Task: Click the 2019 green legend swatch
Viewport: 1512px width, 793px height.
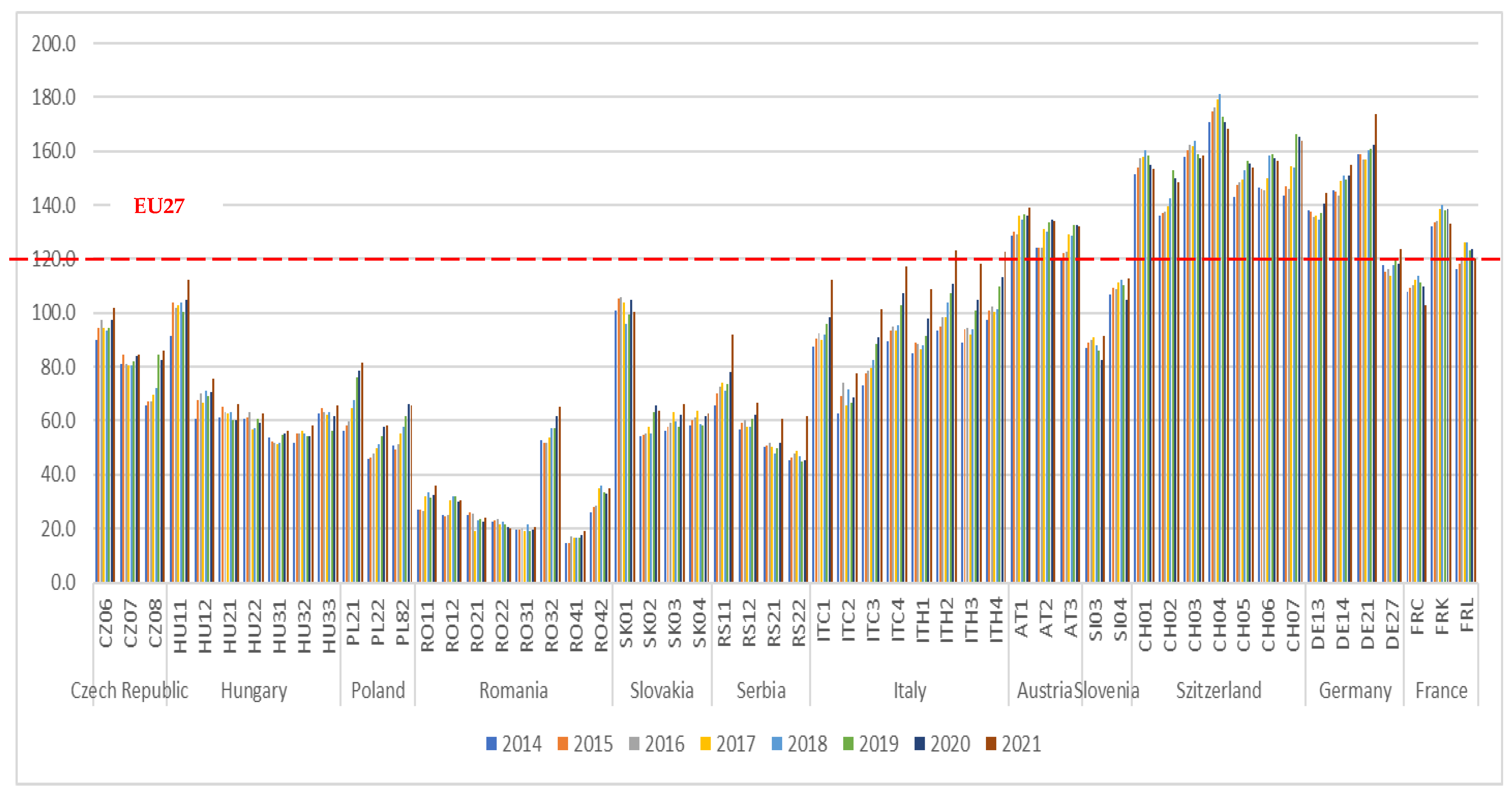Action: pyautogui.click(x=848, y=744)
